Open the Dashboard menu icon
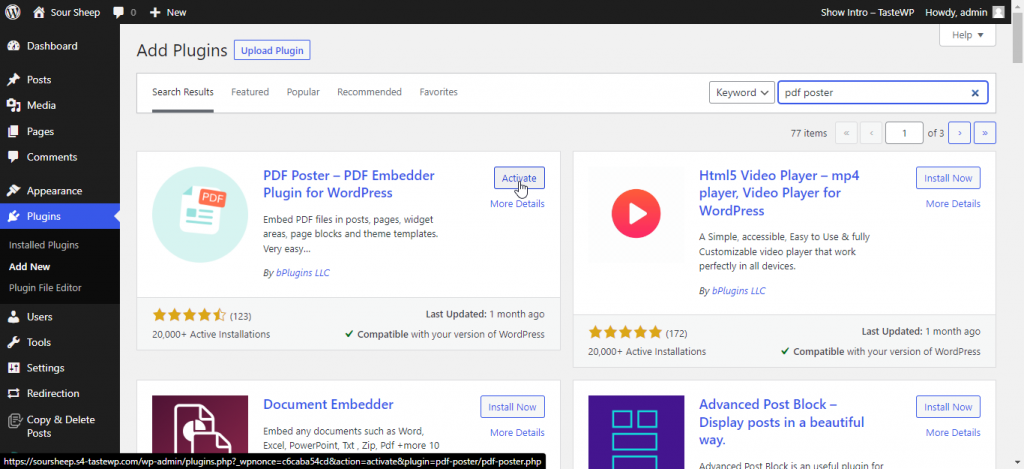This screenshot has width=1024, height=469. pos(13,46)
